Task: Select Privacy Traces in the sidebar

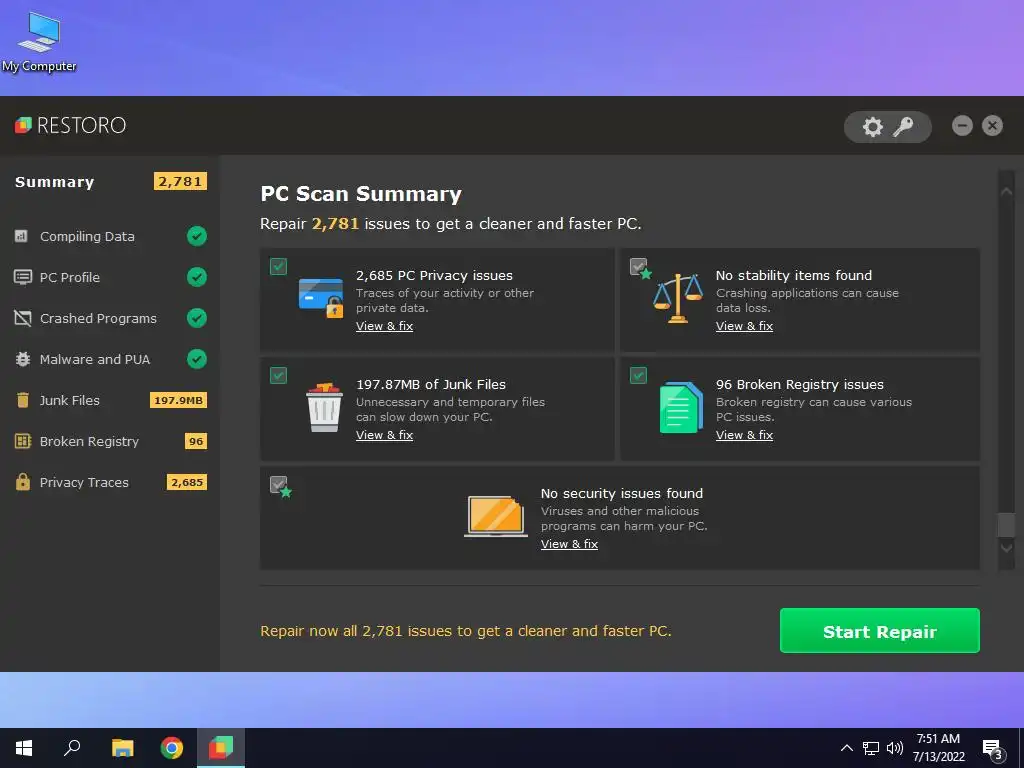Action: (110, 482)
